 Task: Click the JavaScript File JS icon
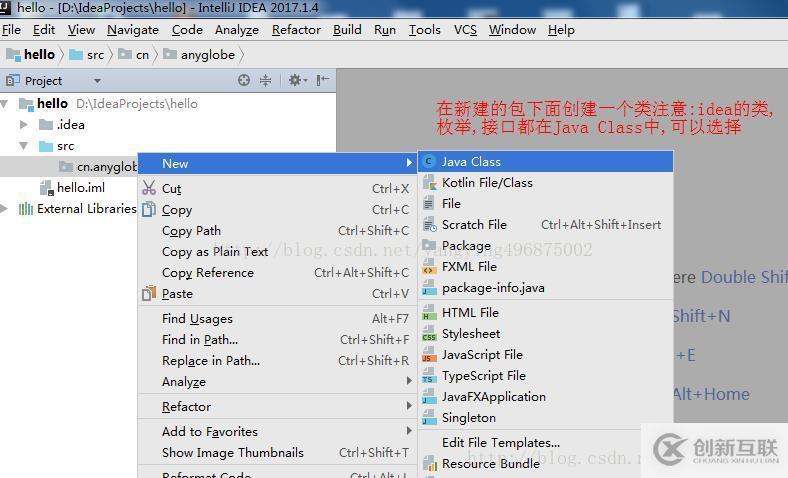[x=429, y=355]
